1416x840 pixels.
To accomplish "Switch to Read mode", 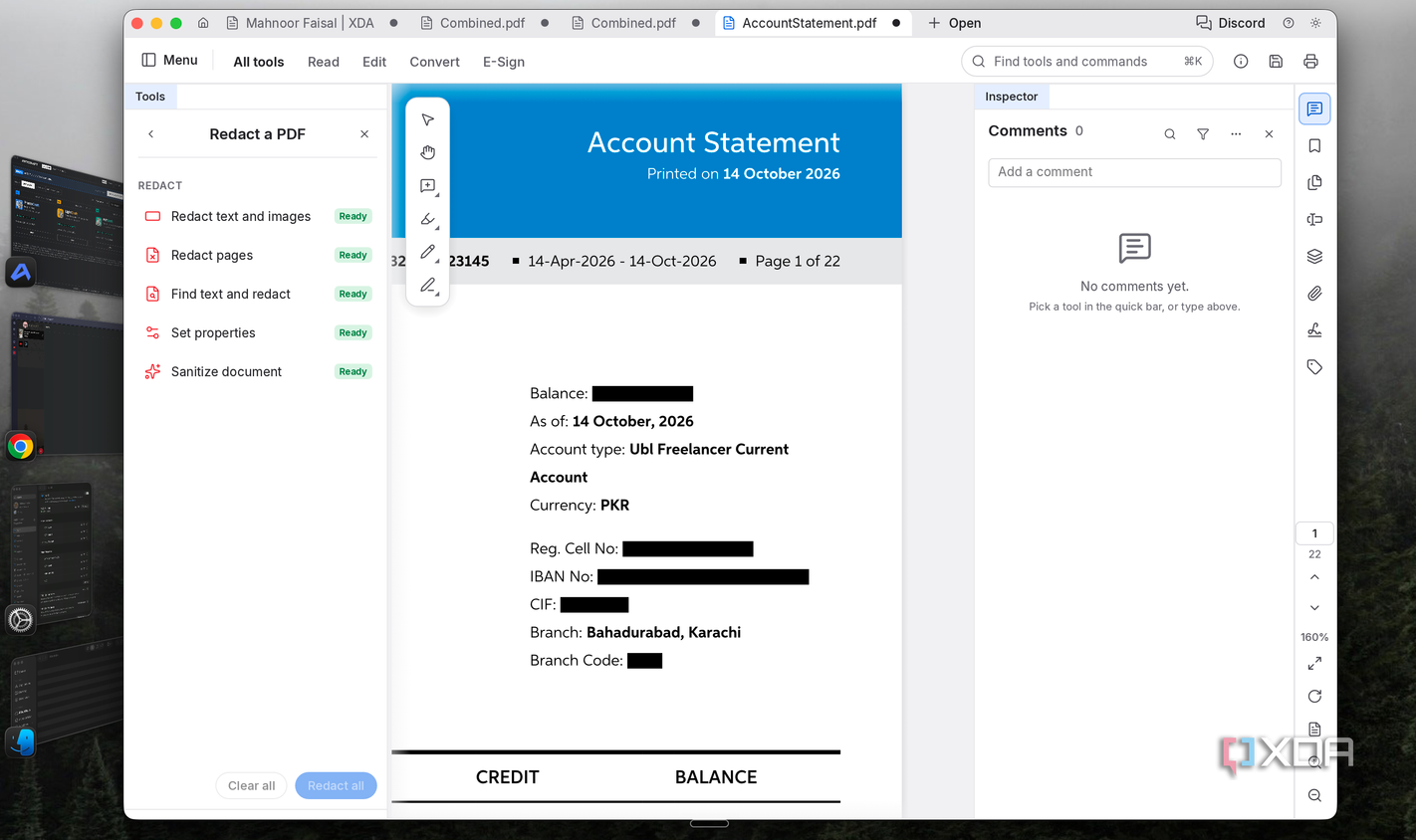I will click(x=324, y=62).
